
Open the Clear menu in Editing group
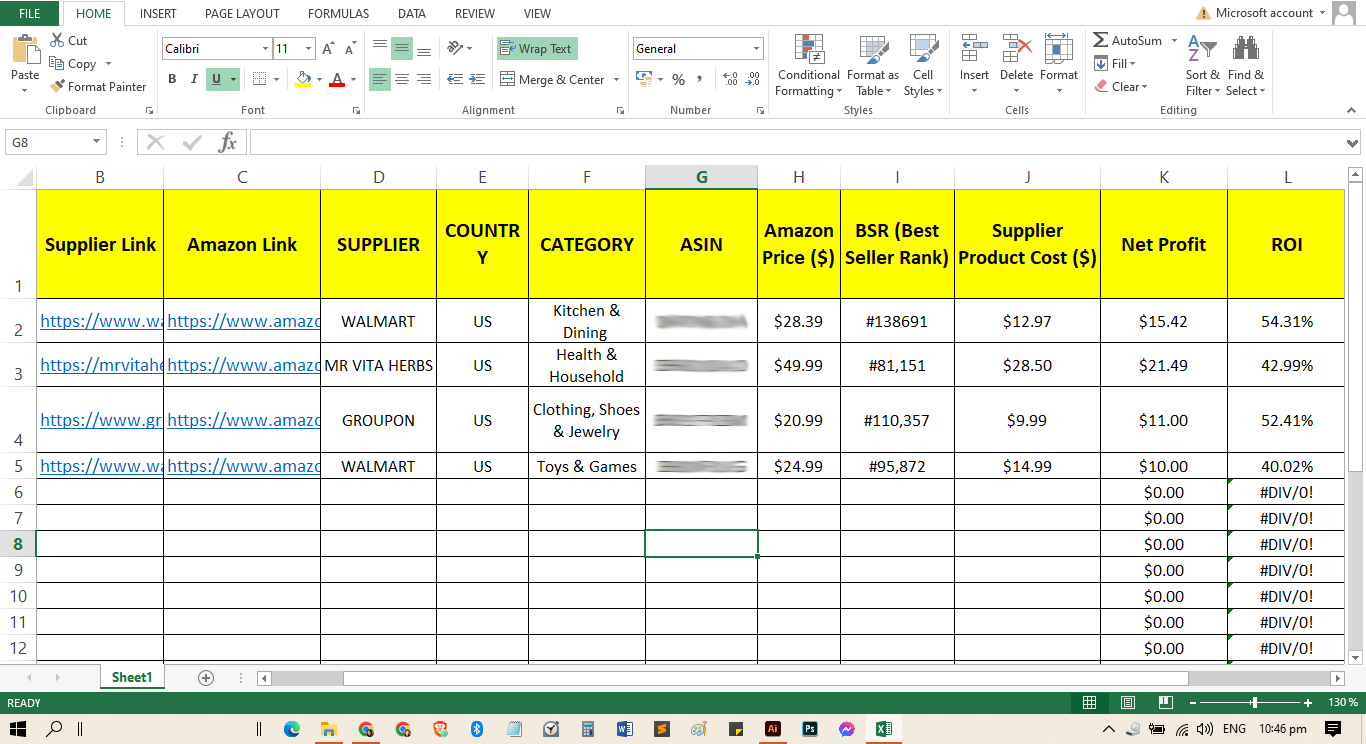tap(1121, 87)
